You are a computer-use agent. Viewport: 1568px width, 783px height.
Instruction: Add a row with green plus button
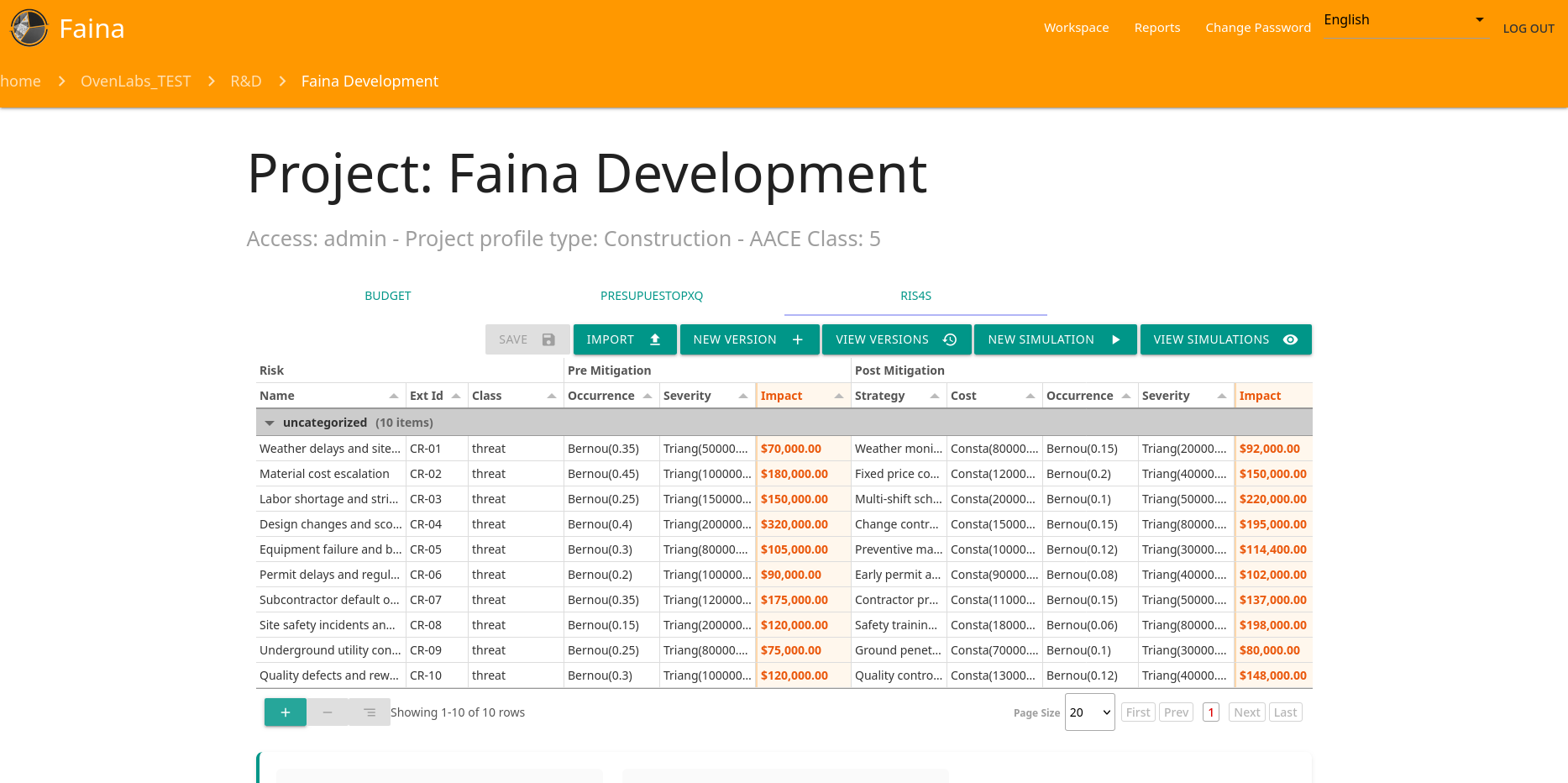pyautogui.click(x=286, y=712)
